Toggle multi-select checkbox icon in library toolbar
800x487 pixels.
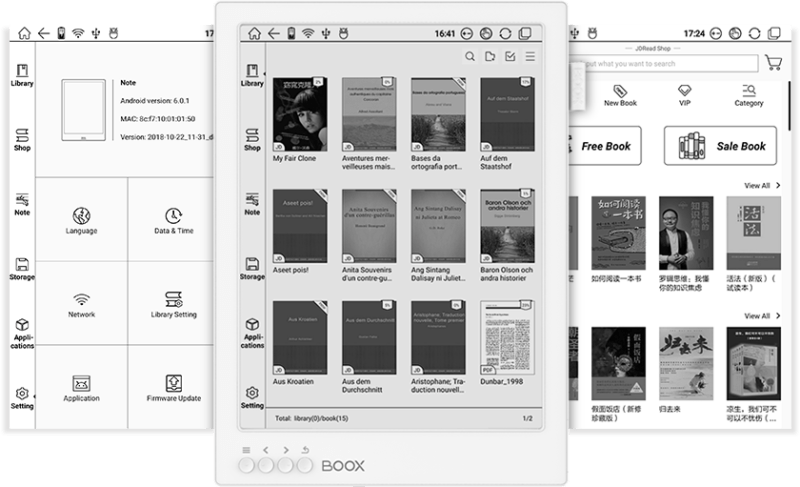click(510, 57)
